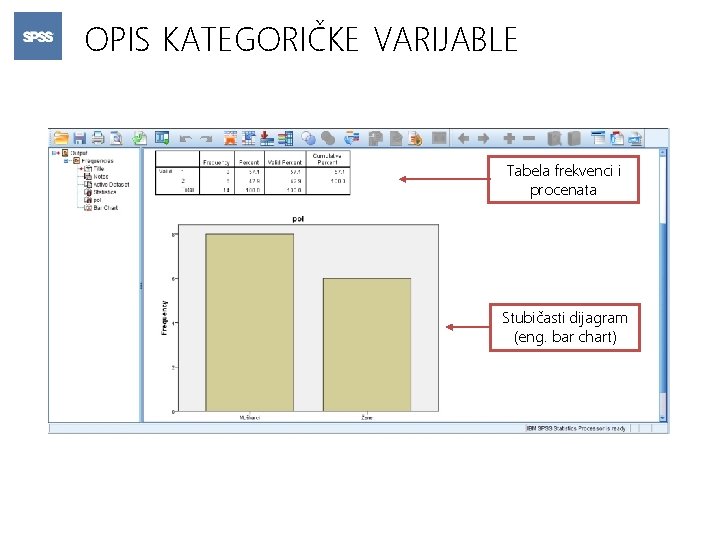
Task: Save the output with the floppy disk icon
Action: [x=80, y=138]
